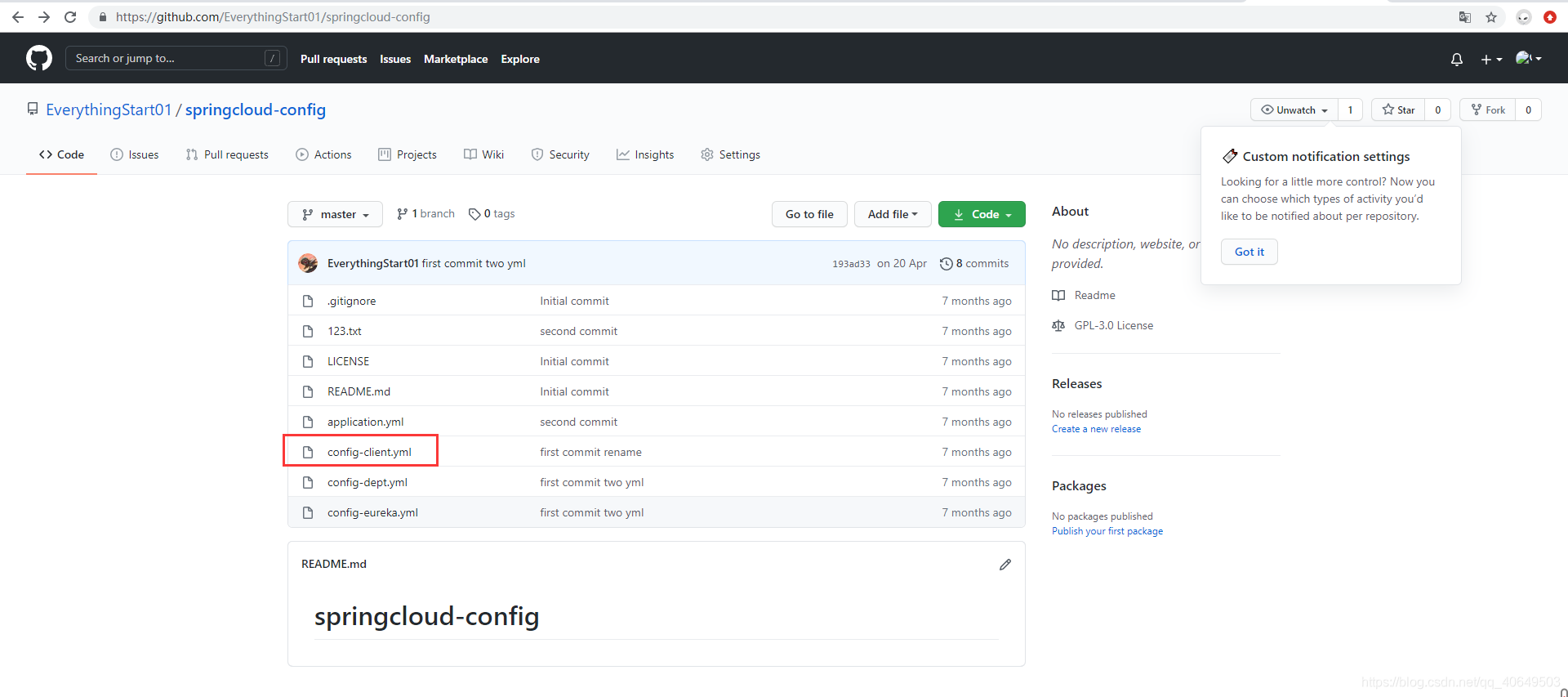Open the 0 tags link
This screenshot has width=1568, height=697.
[x=492, y=213]
